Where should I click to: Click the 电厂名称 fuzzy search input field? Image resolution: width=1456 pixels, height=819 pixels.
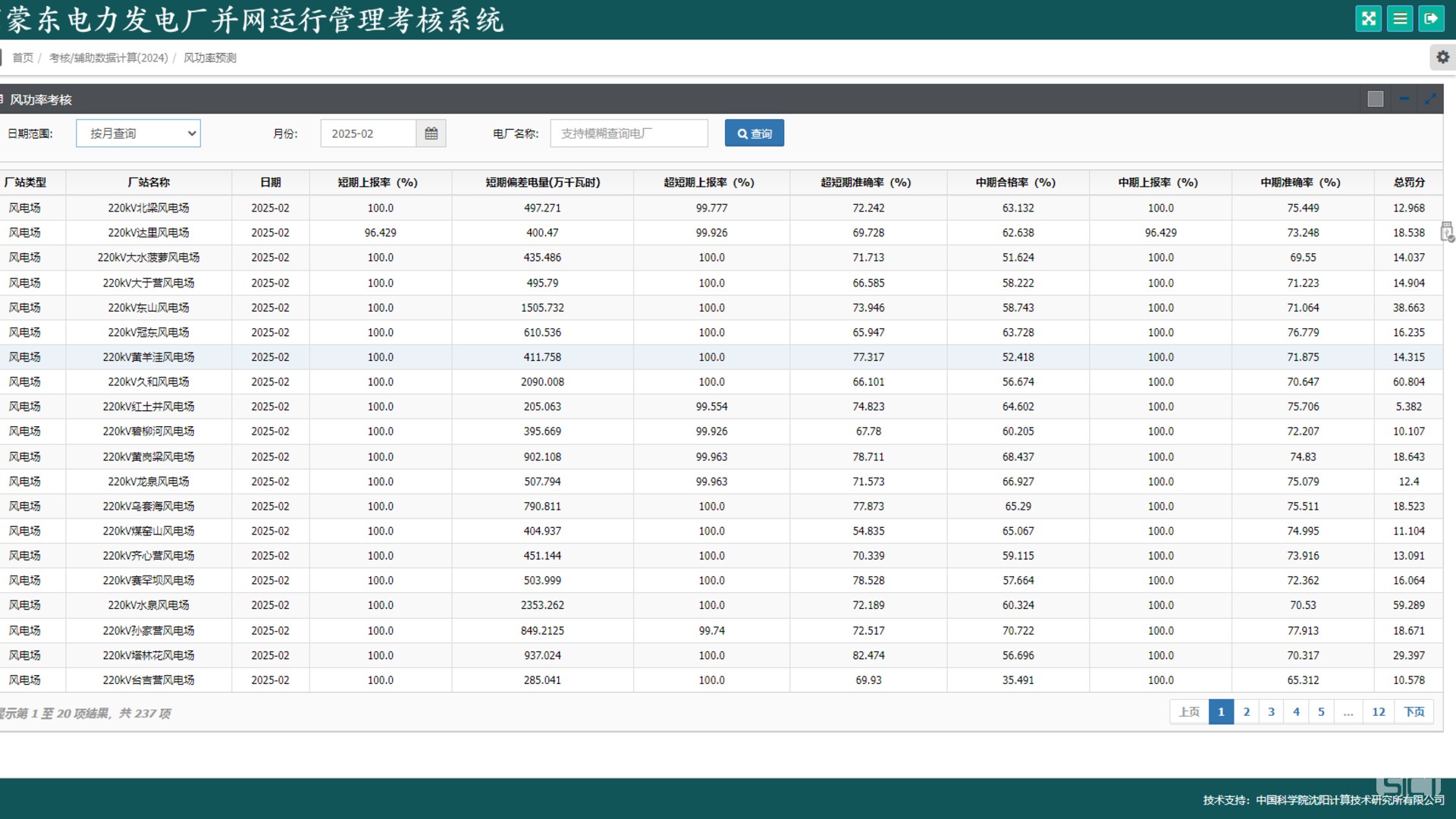click(629, 133)
